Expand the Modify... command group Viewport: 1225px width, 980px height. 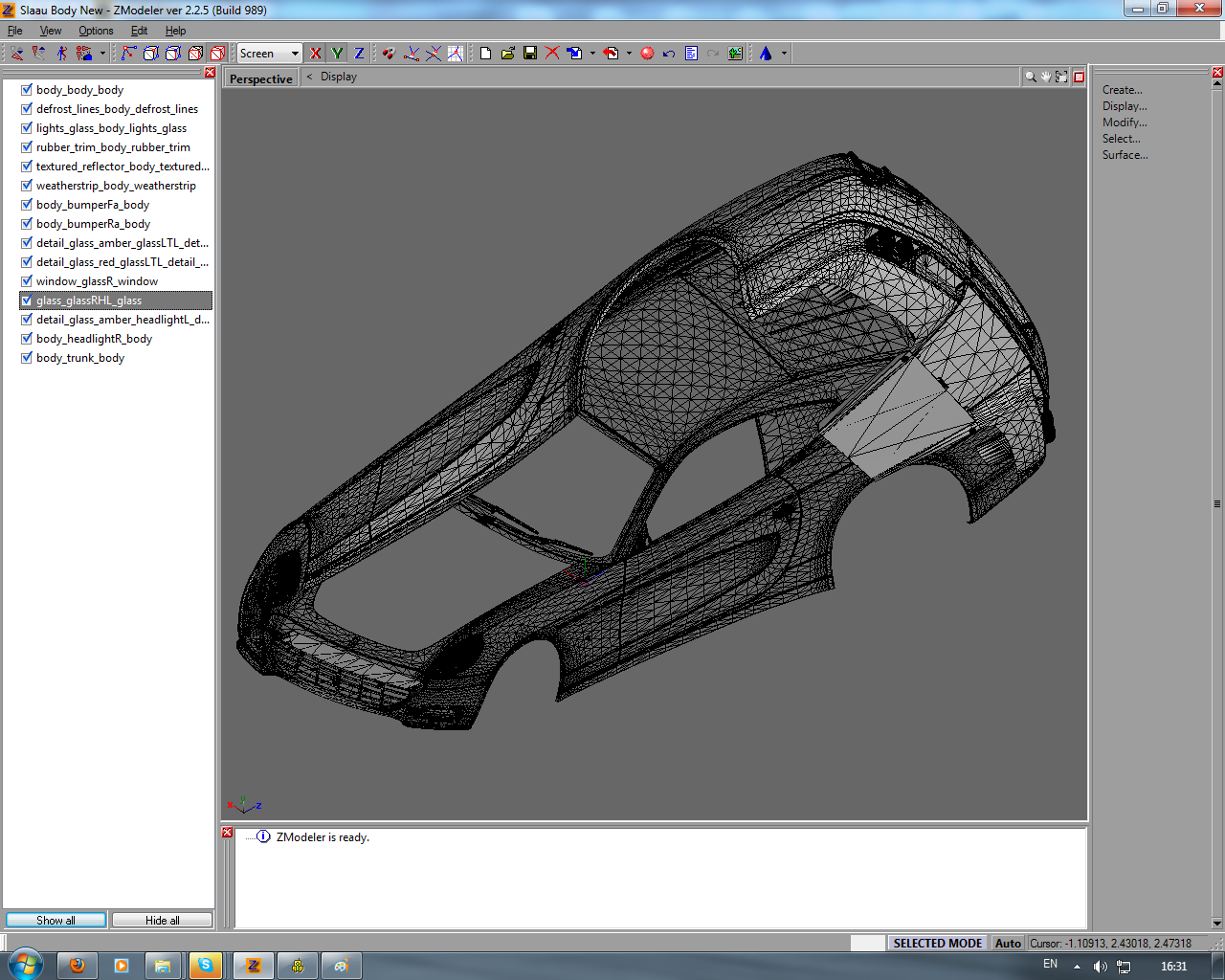1124,122
